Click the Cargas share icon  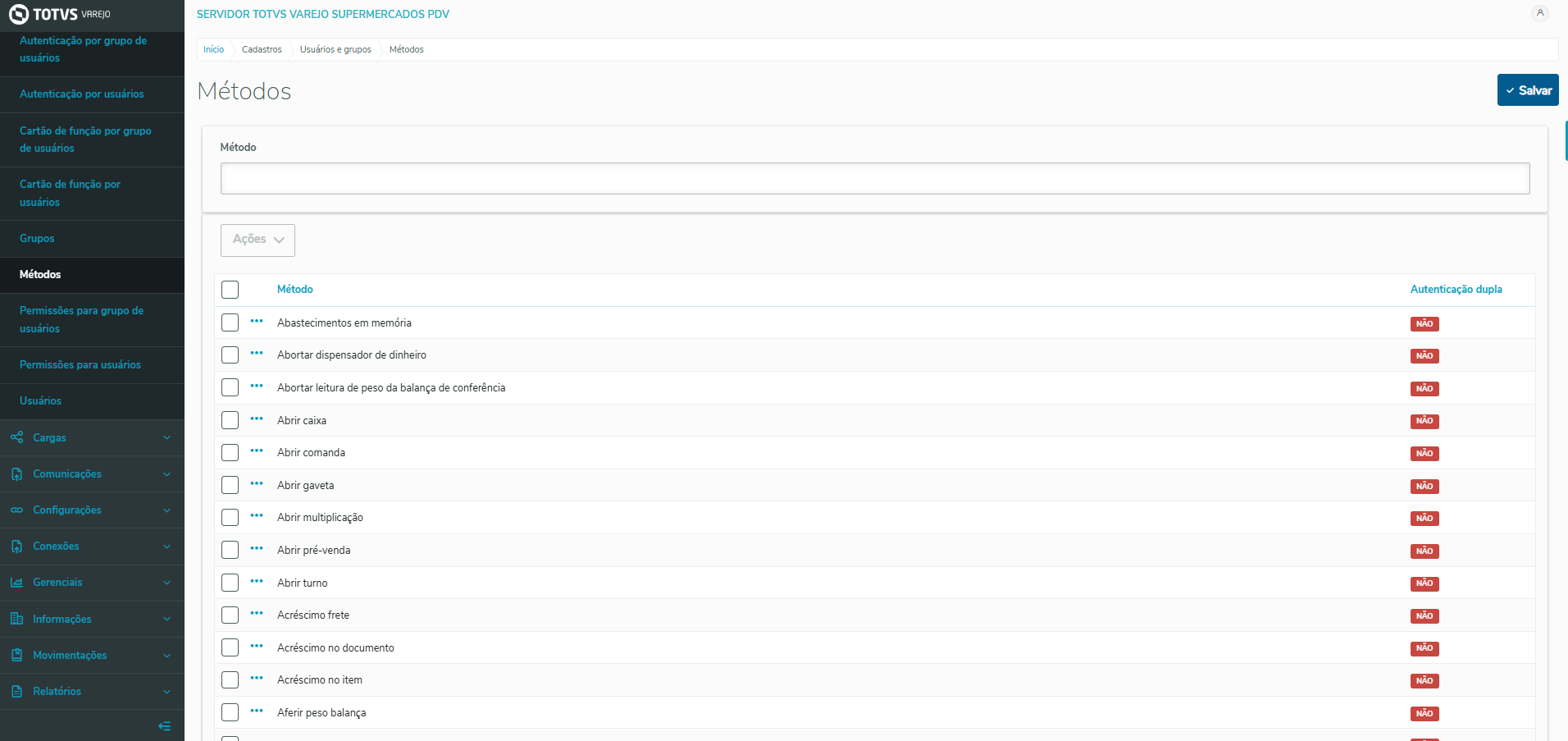(16, 437)
